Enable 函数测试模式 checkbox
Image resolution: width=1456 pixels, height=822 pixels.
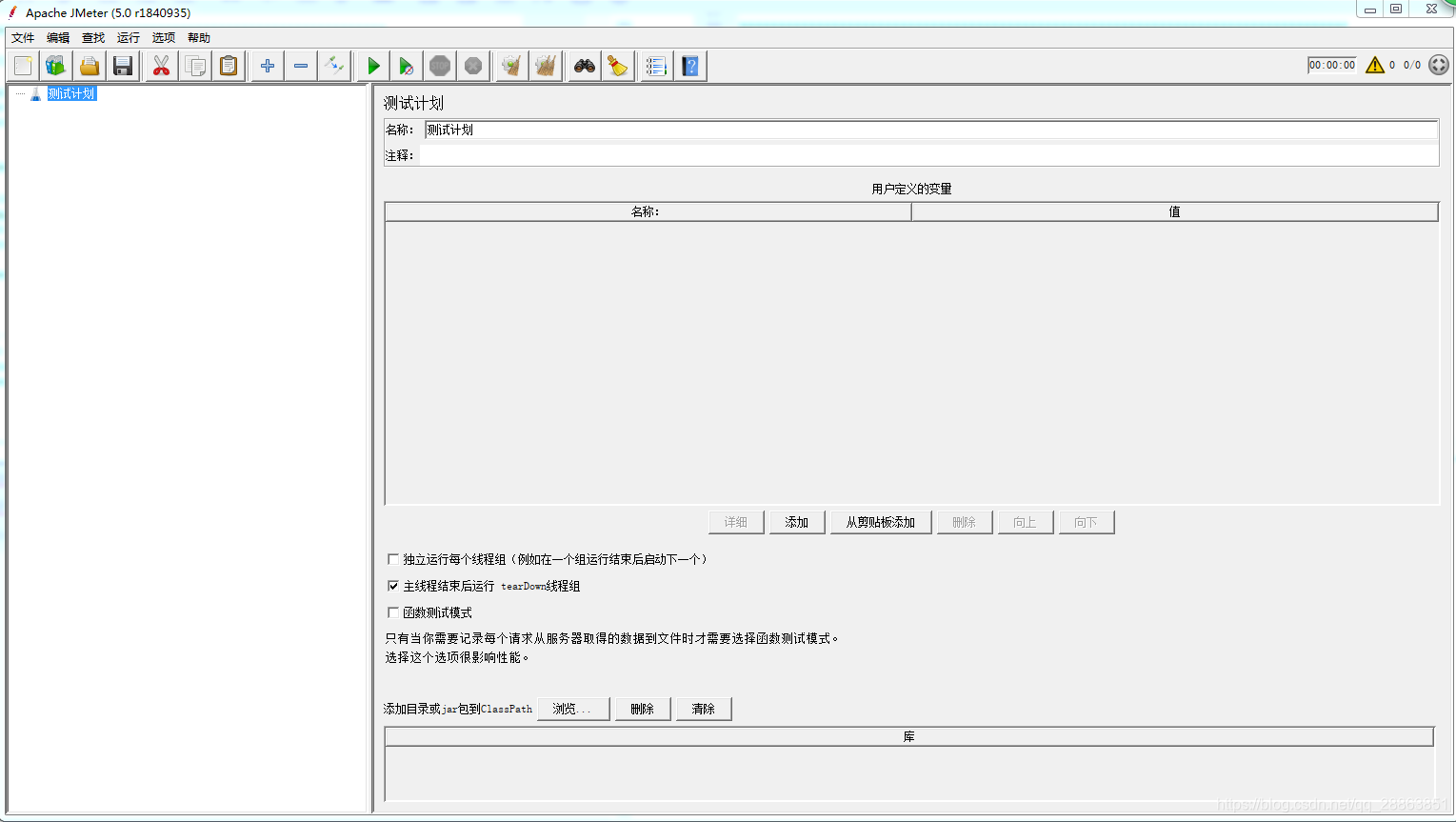click(x=393, y=612)
